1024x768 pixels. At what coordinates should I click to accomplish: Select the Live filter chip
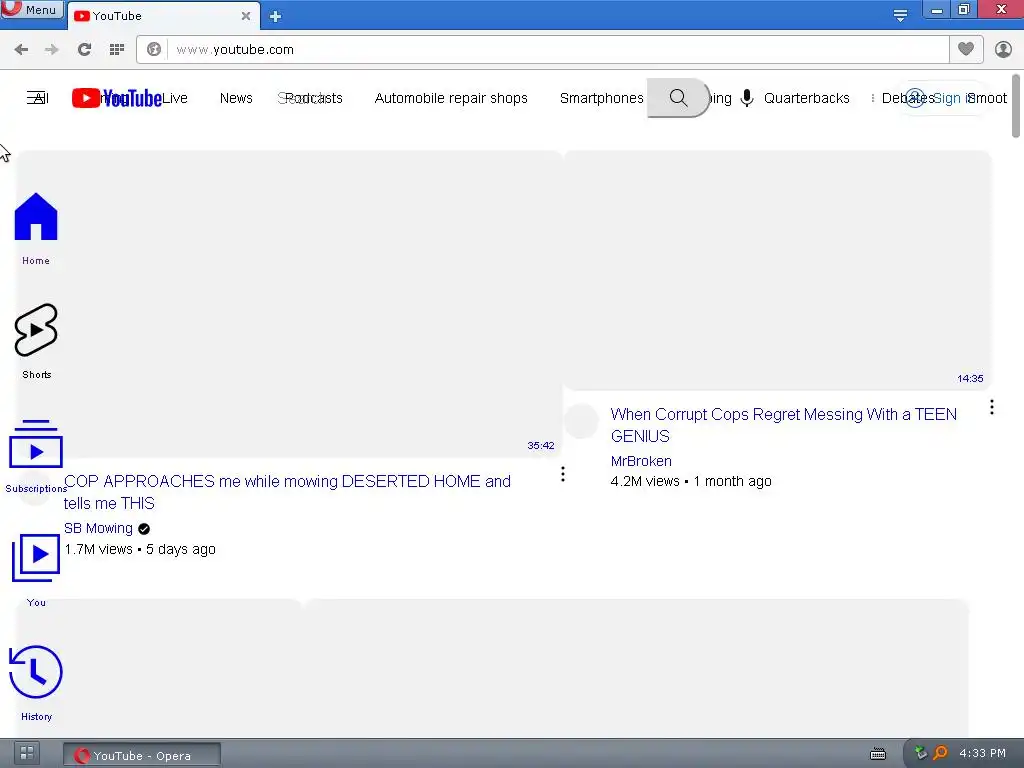(x=174, y=98)
